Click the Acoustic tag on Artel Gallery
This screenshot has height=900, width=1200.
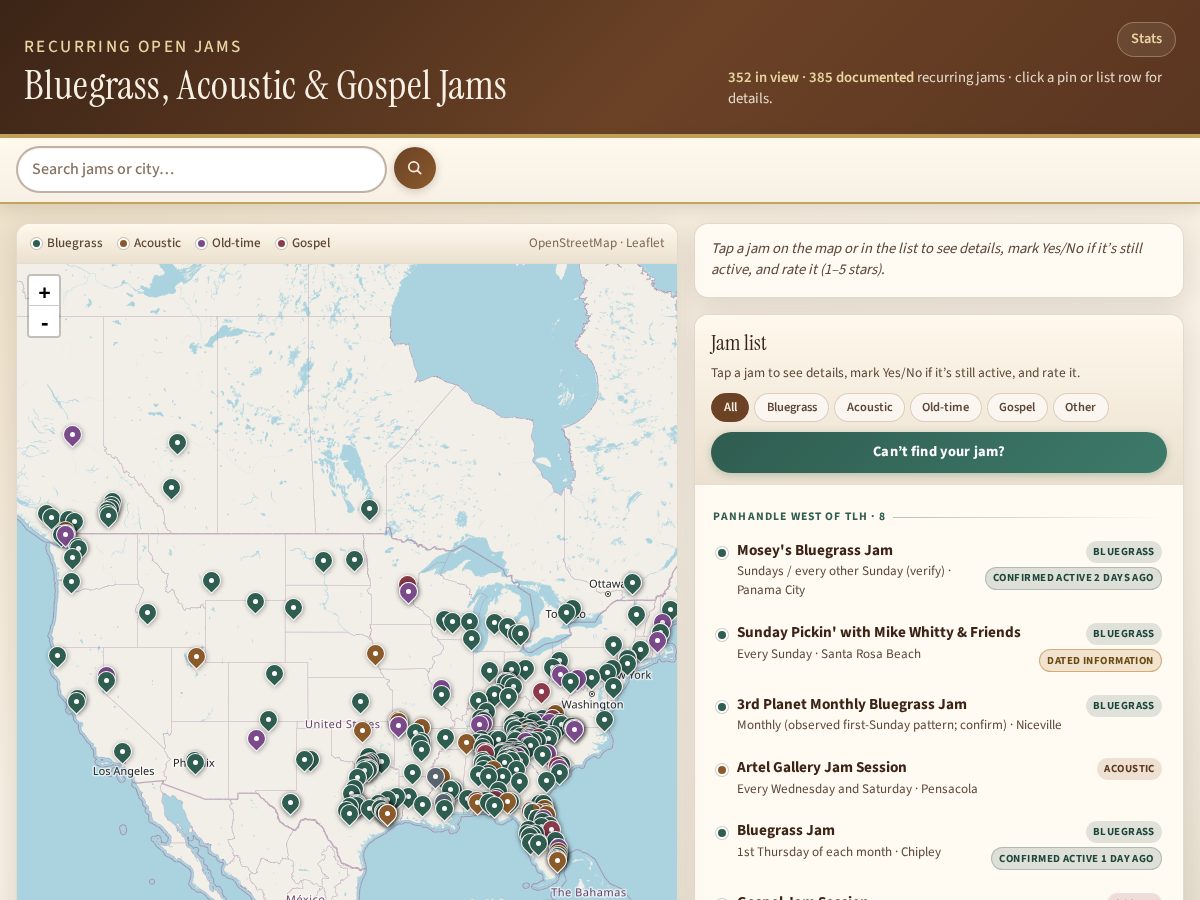click(1129, 768)
